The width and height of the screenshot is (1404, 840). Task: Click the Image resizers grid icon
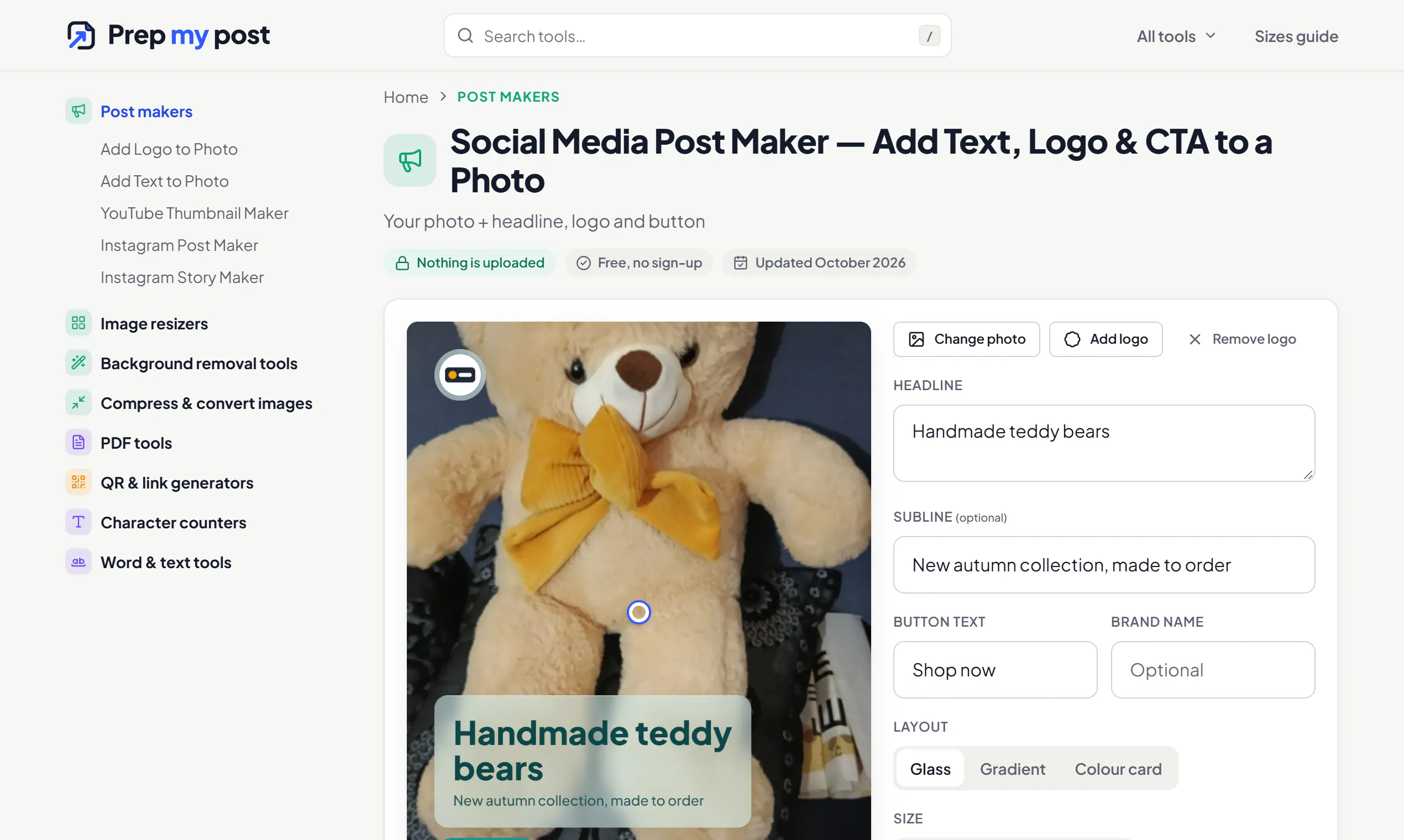tap(78, 323)
